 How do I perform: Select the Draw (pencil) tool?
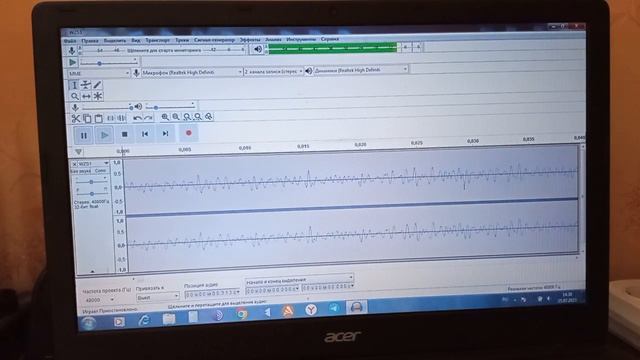click(97, 85)
